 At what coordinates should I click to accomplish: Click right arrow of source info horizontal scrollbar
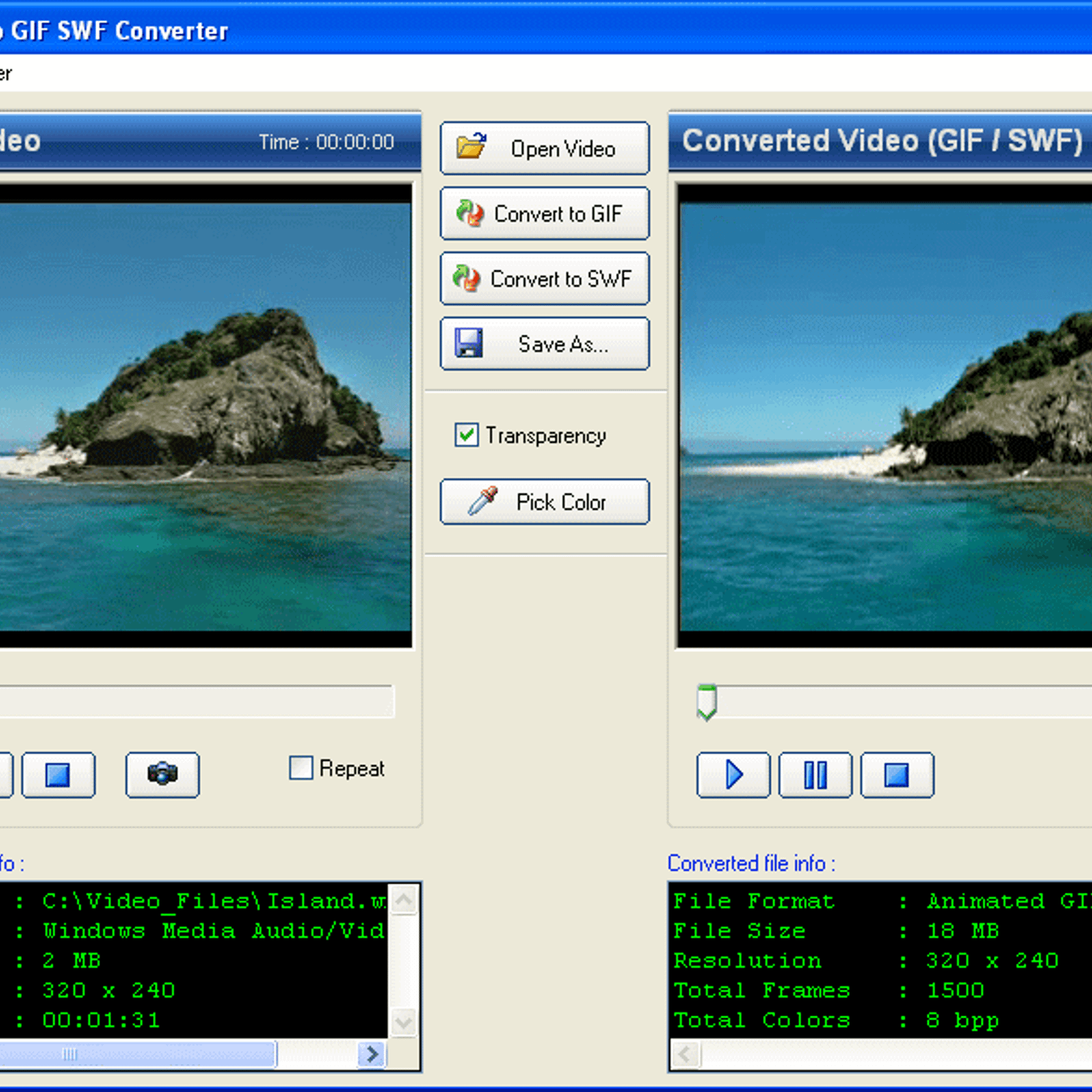click(372, 1054)
